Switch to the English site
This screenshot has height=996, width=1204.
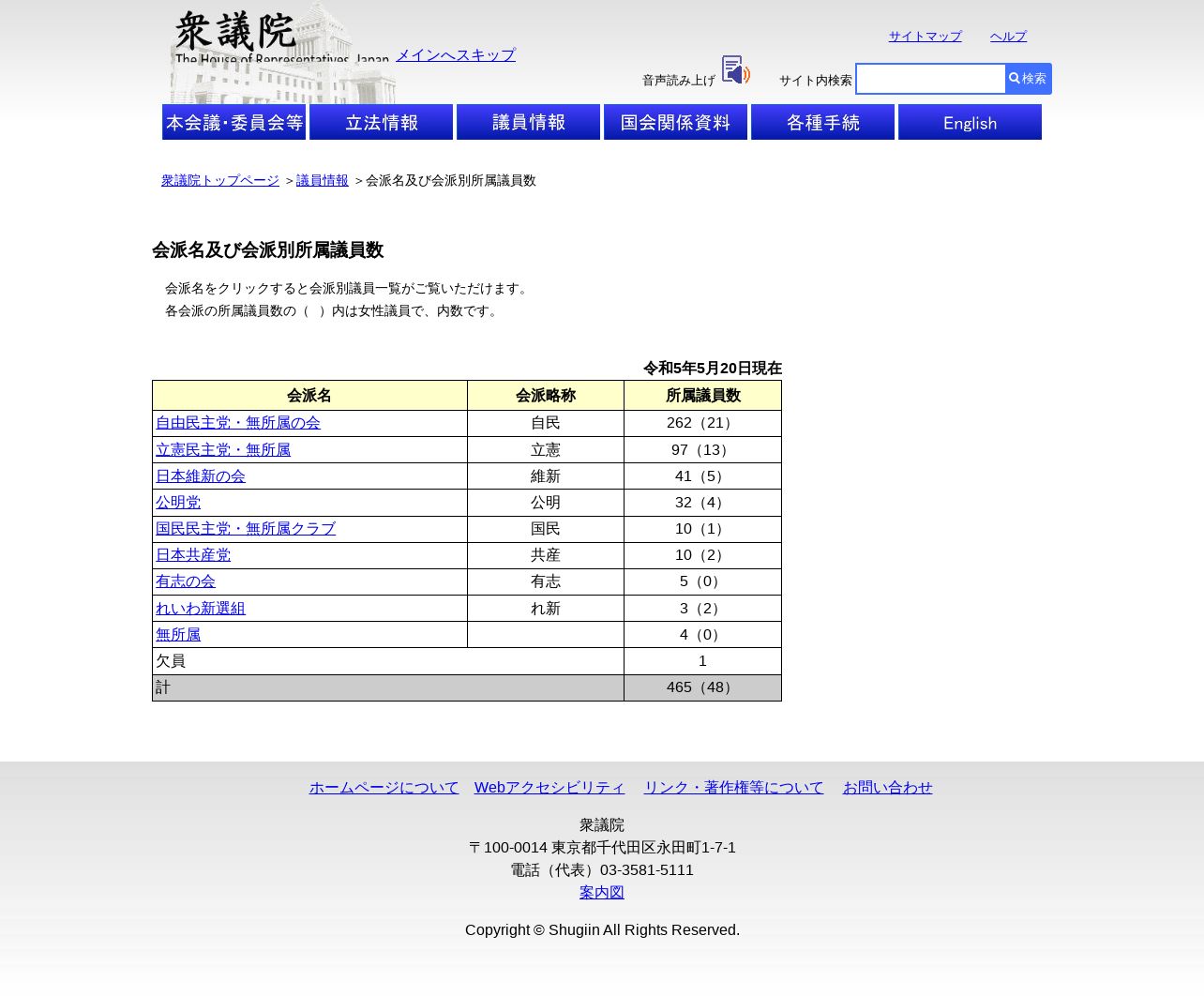coord(971,122)
